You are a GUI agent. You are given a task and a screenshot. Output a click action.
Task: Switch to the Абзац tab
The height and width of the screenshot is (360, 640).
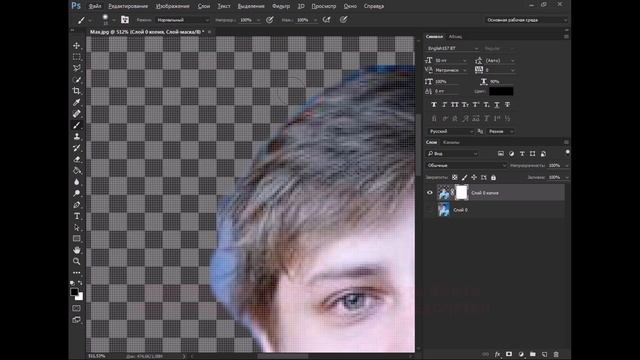(x=455, y=37)
